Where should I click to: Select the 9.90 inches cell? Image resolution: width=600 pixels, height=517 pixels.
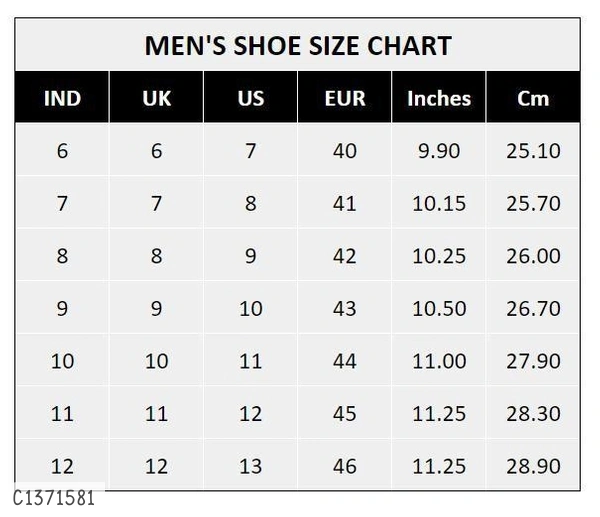pyautogui.click(x=438, y=152)
